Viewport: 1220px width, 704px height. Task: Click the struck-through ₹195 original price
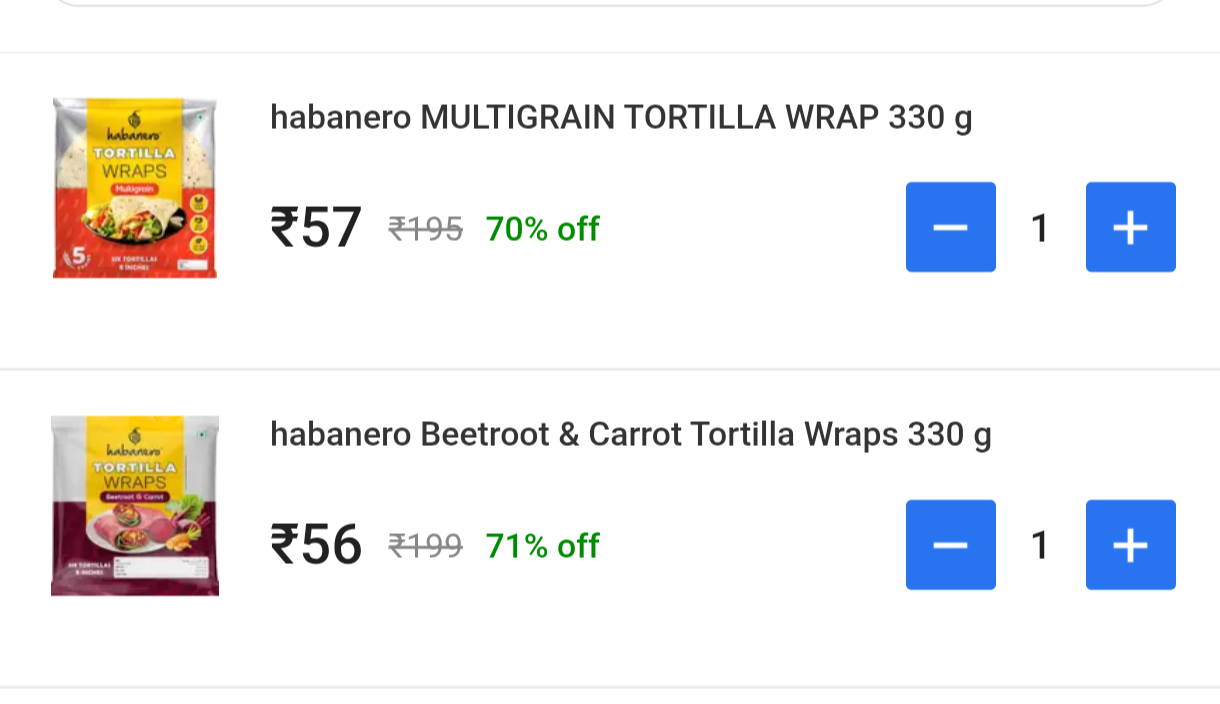click(425, 230)
